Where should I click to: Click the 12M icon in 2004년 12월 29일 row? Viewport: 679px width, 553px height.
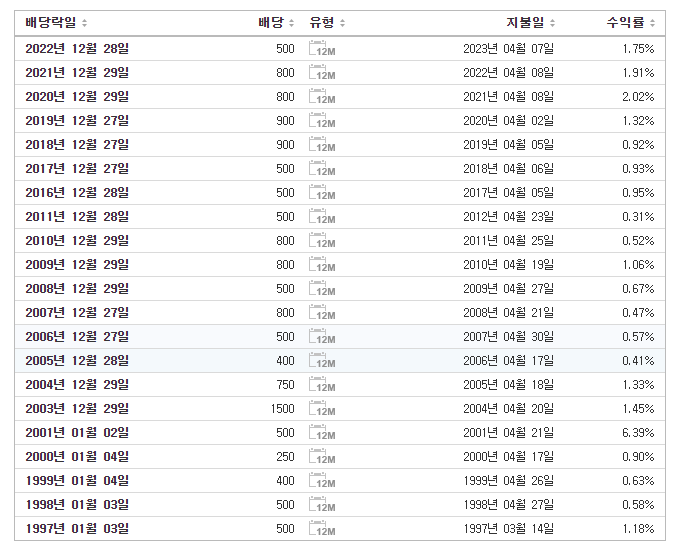pyautogui.click(x=322, y=385)
